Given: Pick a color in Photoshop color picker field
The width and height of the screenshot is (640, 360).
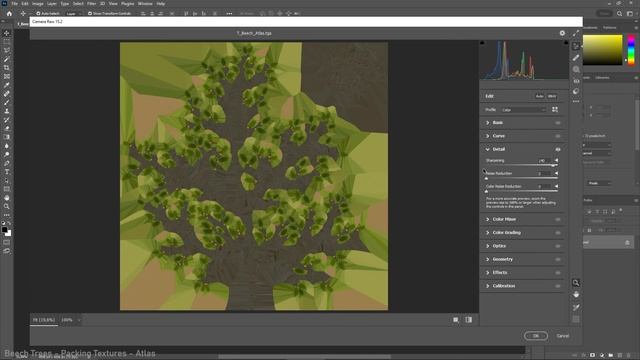Looking at the screenshot, I should [602, 50].
